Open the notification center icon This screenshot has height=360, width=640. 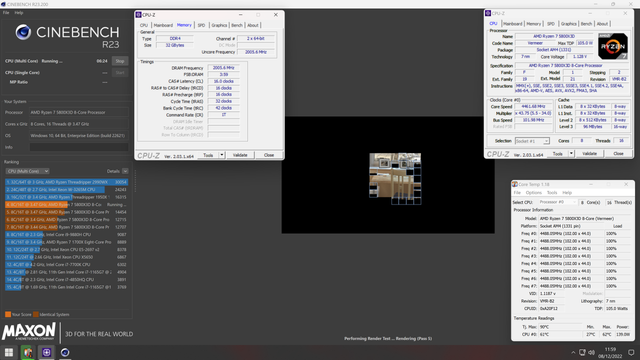(x=631, y=352)
